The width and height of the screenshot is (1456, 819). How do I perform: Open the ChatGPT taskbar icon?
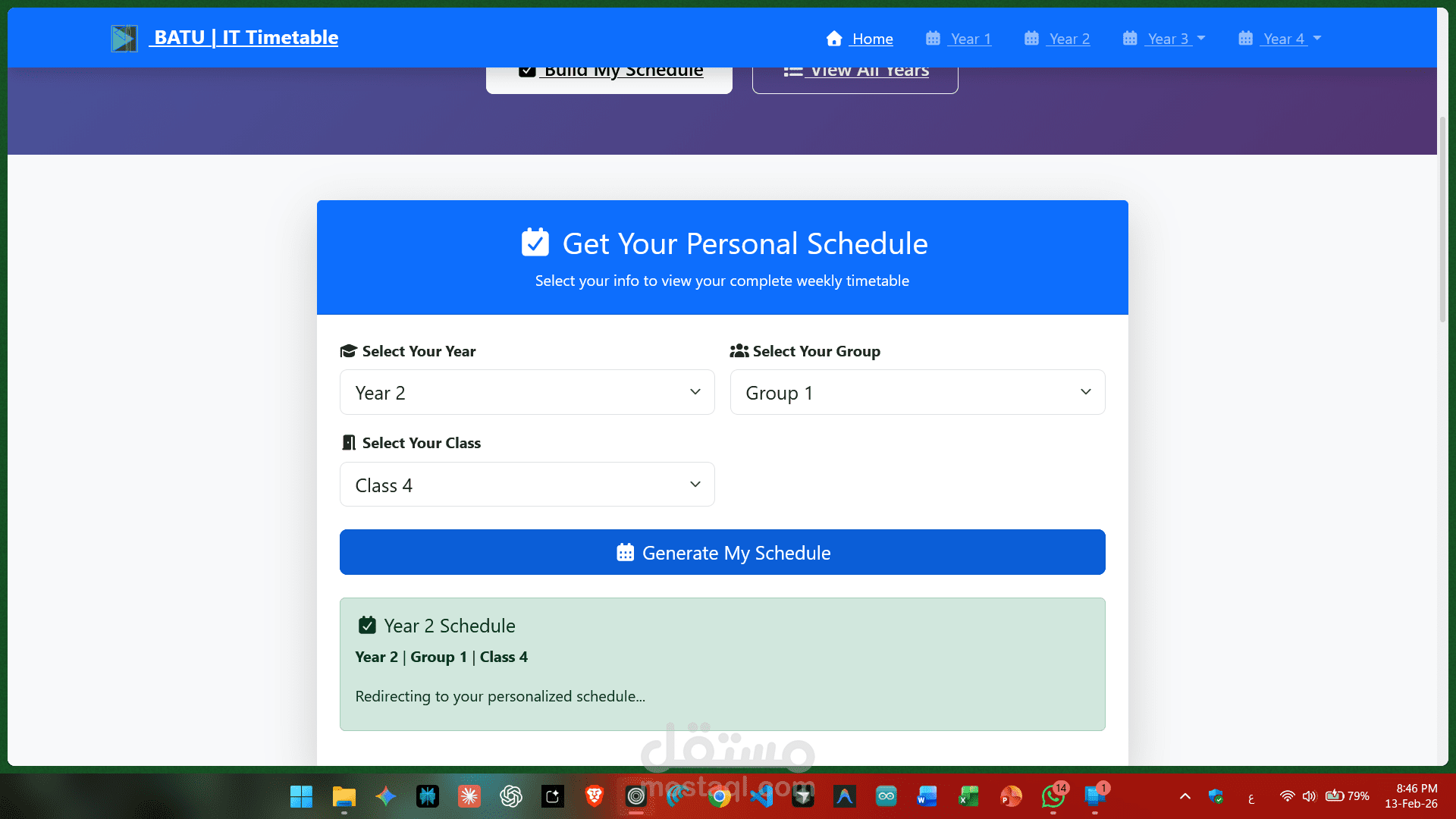click(x=511, y=796)
